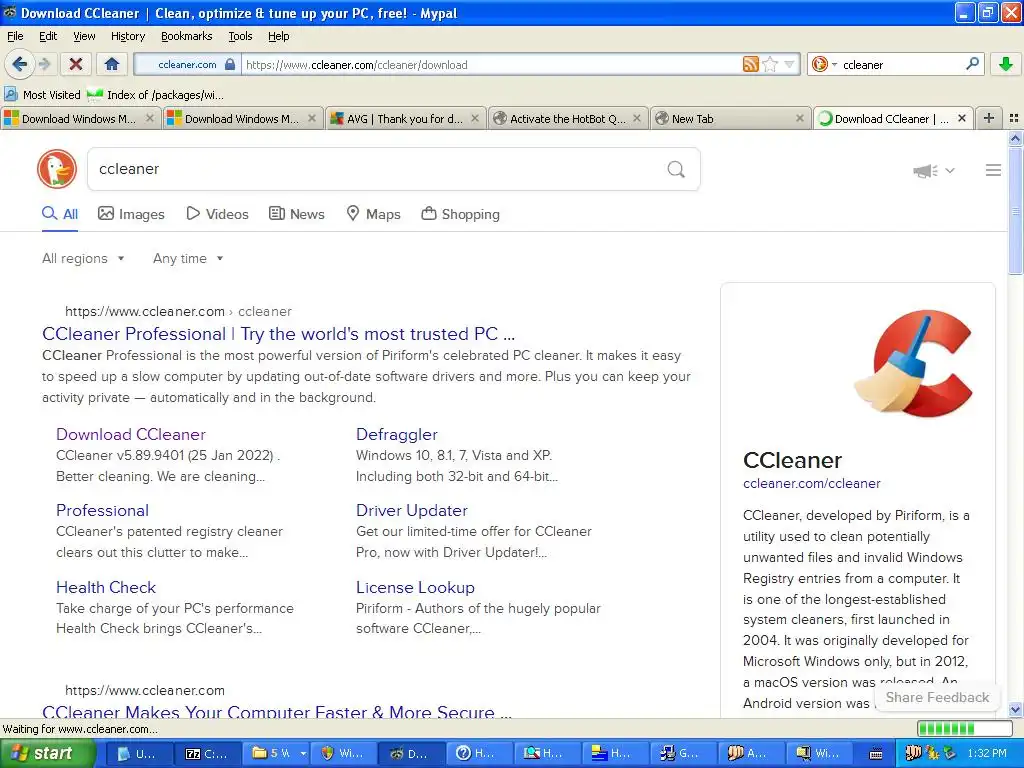Click the list all tabs grid icon

click(1014, 118)
